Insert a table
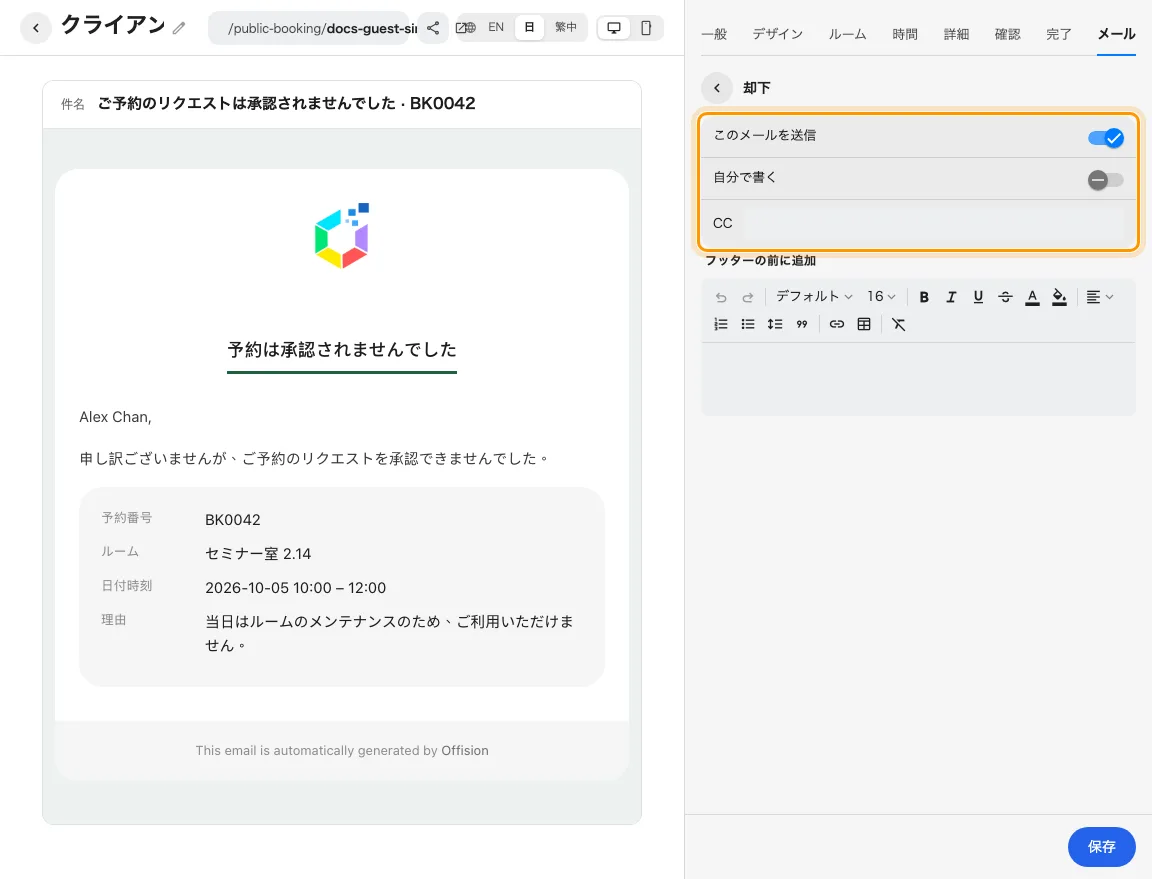1152x879 pixels. [864, 324]
